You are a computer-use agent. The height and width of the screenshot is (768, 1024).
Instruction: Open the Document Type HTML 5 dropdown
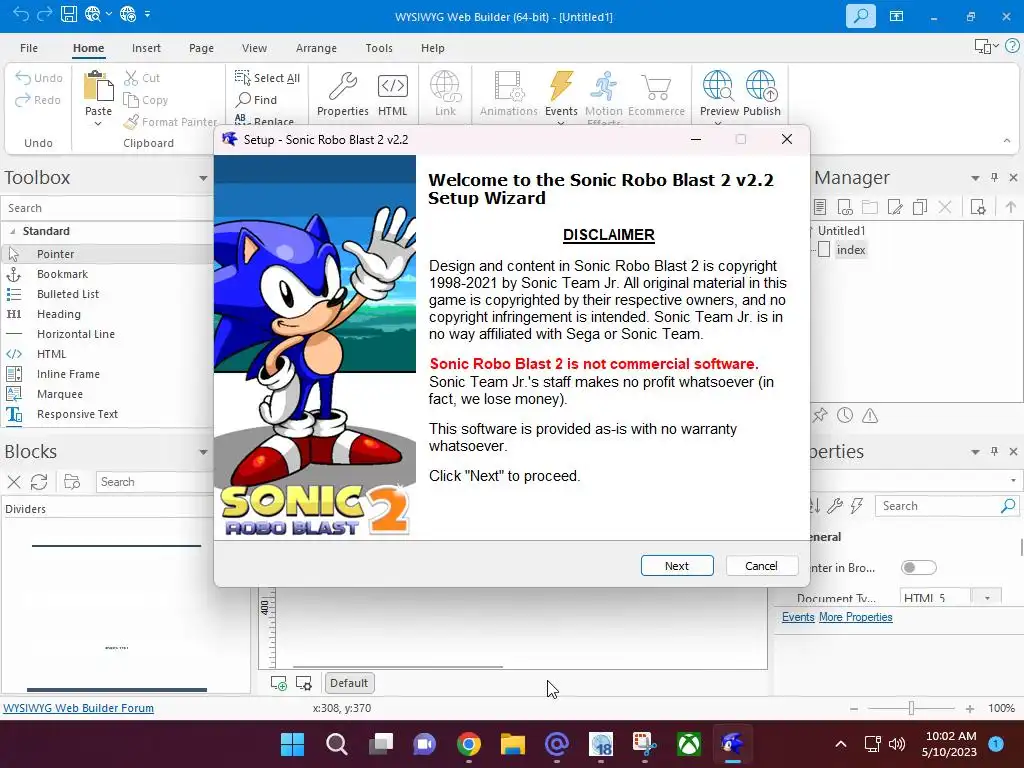coord(987,598)
